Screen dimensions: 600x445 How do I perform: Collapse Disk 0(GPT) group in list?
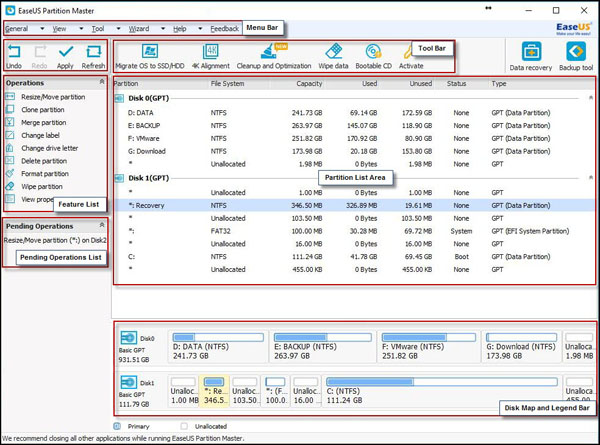pos(591,98)
